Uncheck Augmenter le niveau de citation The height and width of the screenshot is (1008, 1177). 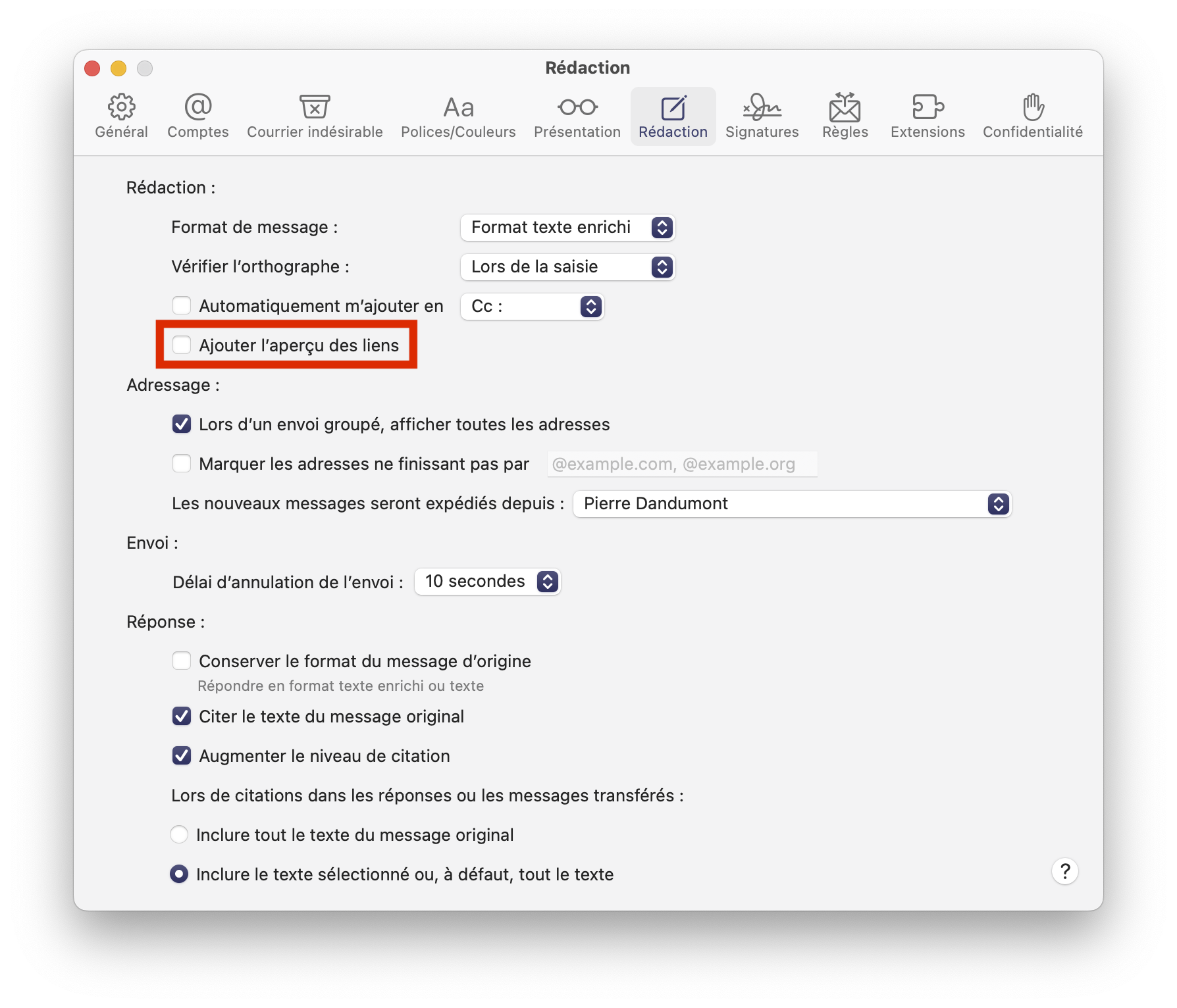pos(182,755)
